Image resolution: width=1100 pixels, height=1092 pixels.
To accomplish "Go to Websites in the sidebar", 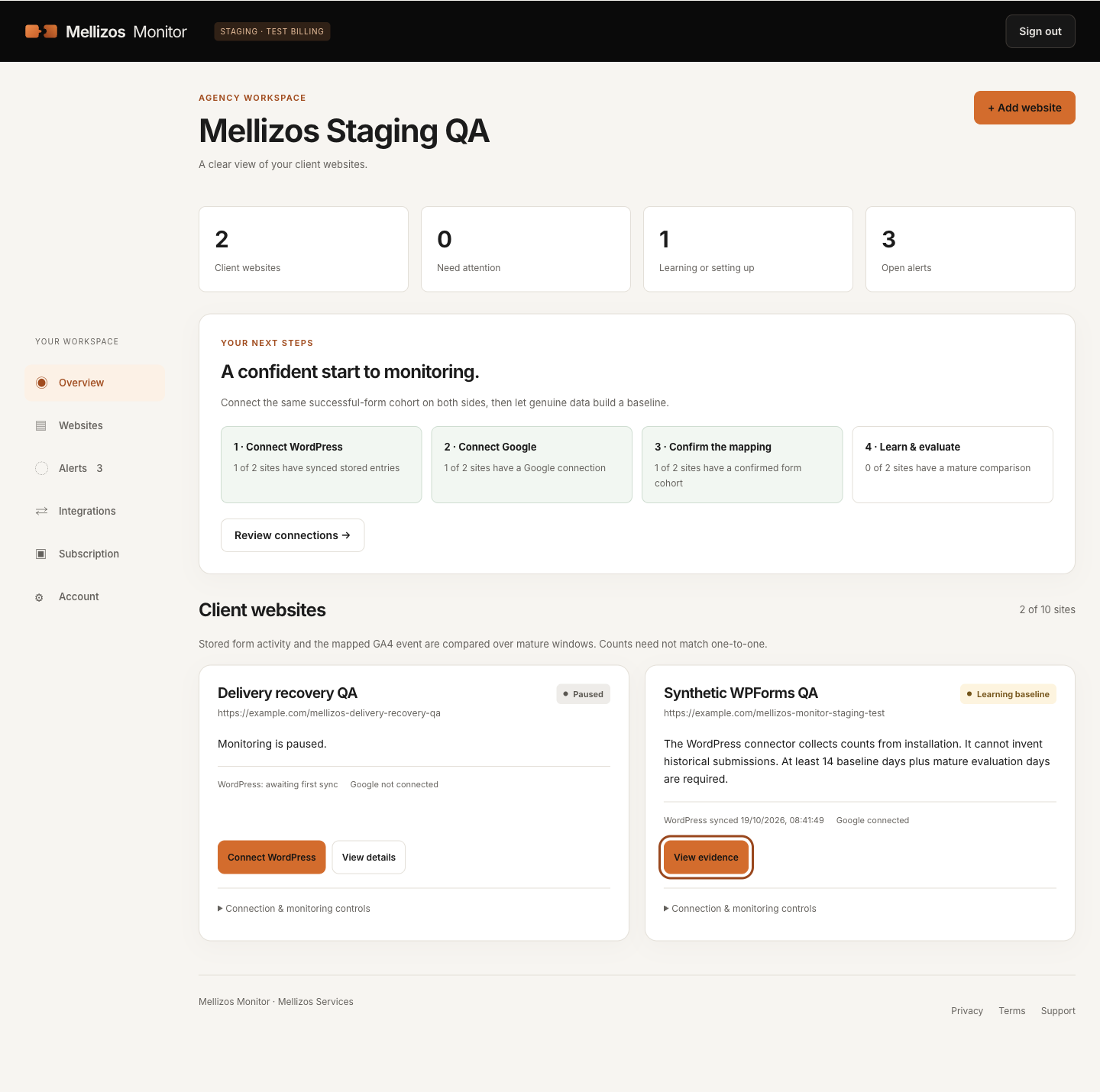I will tap(95, 425).
